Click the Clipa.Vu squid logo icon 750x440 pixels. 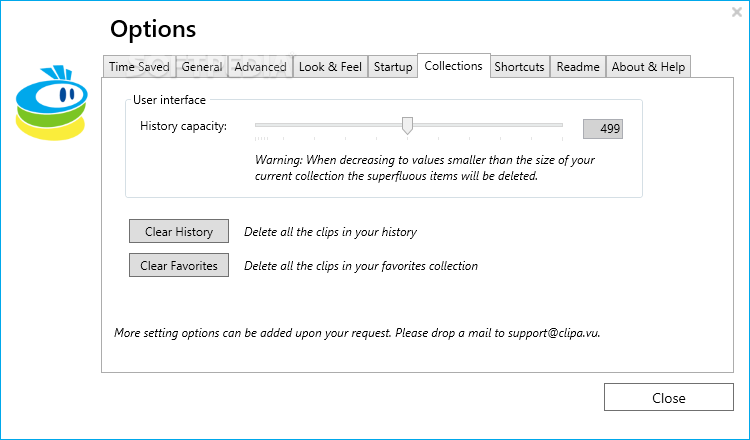51,103
